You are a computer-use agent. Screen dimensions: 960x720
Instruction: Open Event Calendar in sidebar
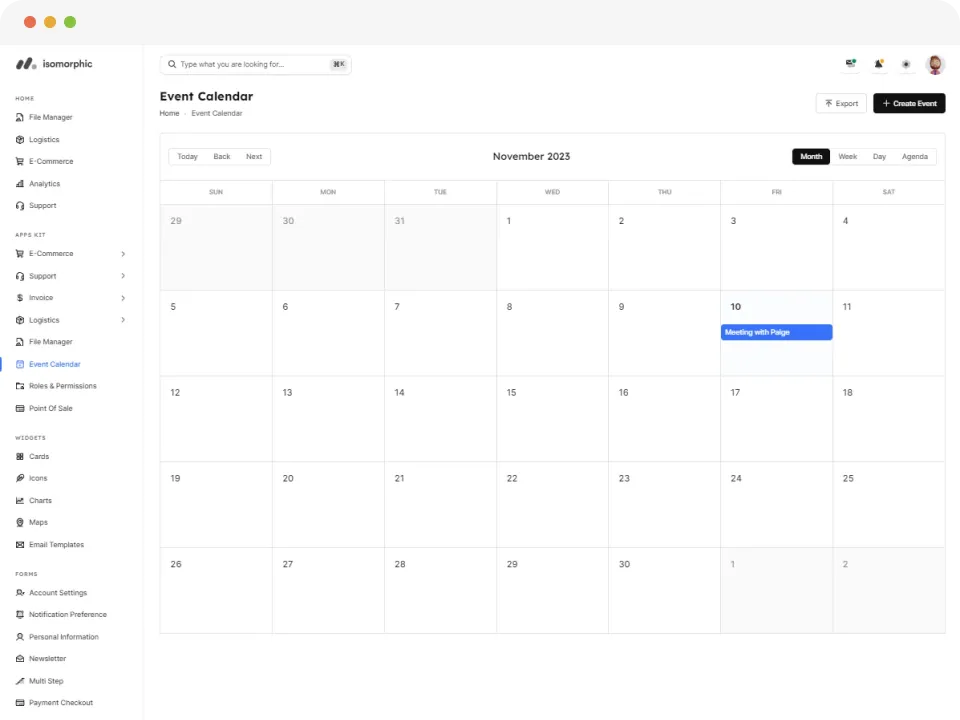tap(54, 364)
